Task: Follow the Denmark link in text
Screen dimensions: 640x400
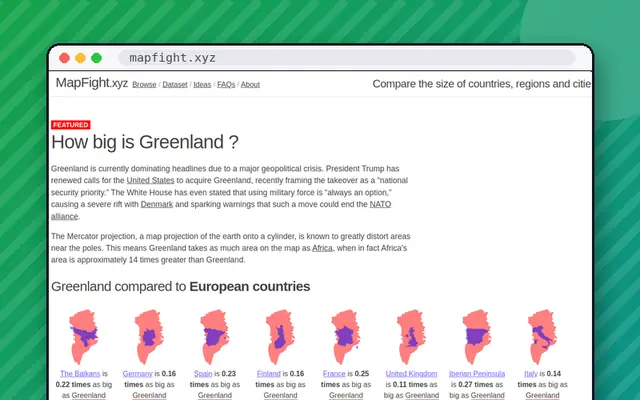Action: pyautogui.click(x=157, y=204)
